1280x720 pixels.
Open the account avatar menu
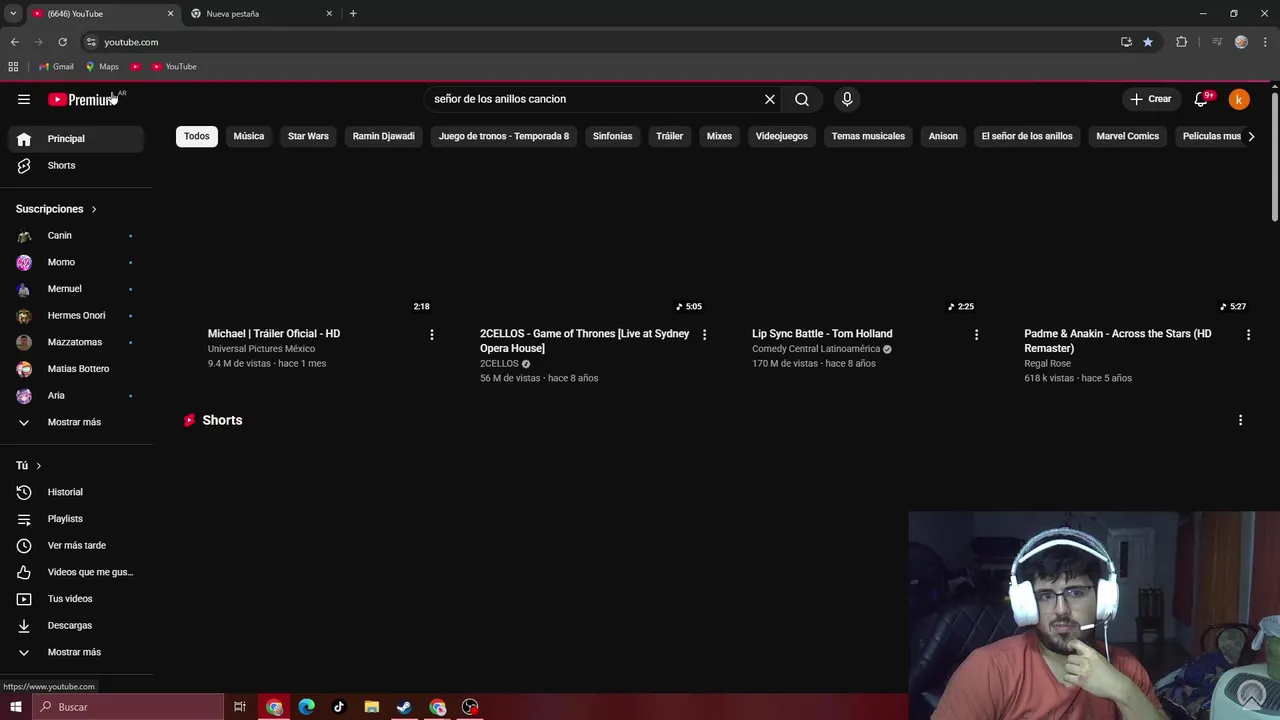click(1239, 99)
